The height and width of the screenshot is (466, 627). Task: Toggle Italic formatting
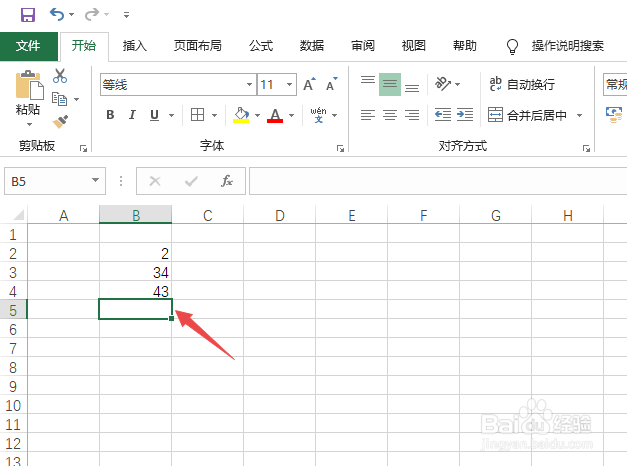(x=132, y=115)
